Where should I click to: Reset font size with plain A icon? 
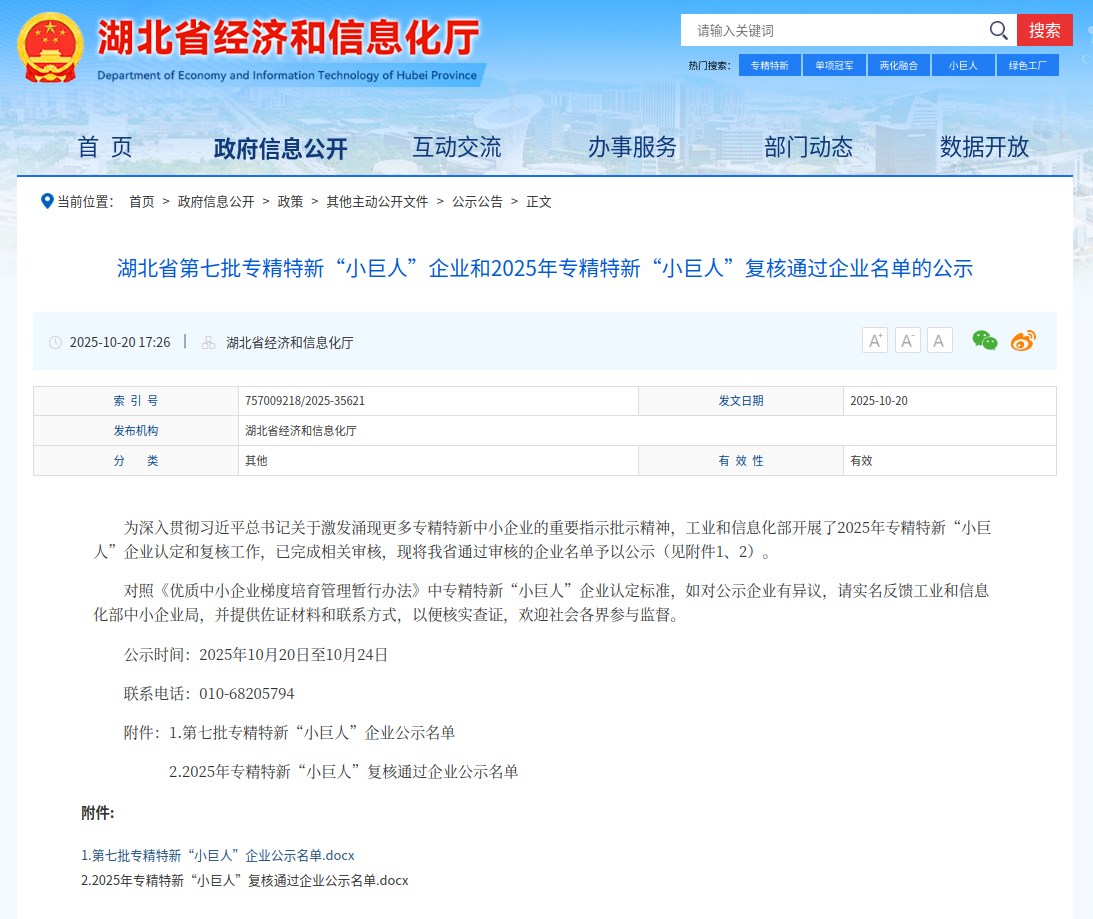939,341
